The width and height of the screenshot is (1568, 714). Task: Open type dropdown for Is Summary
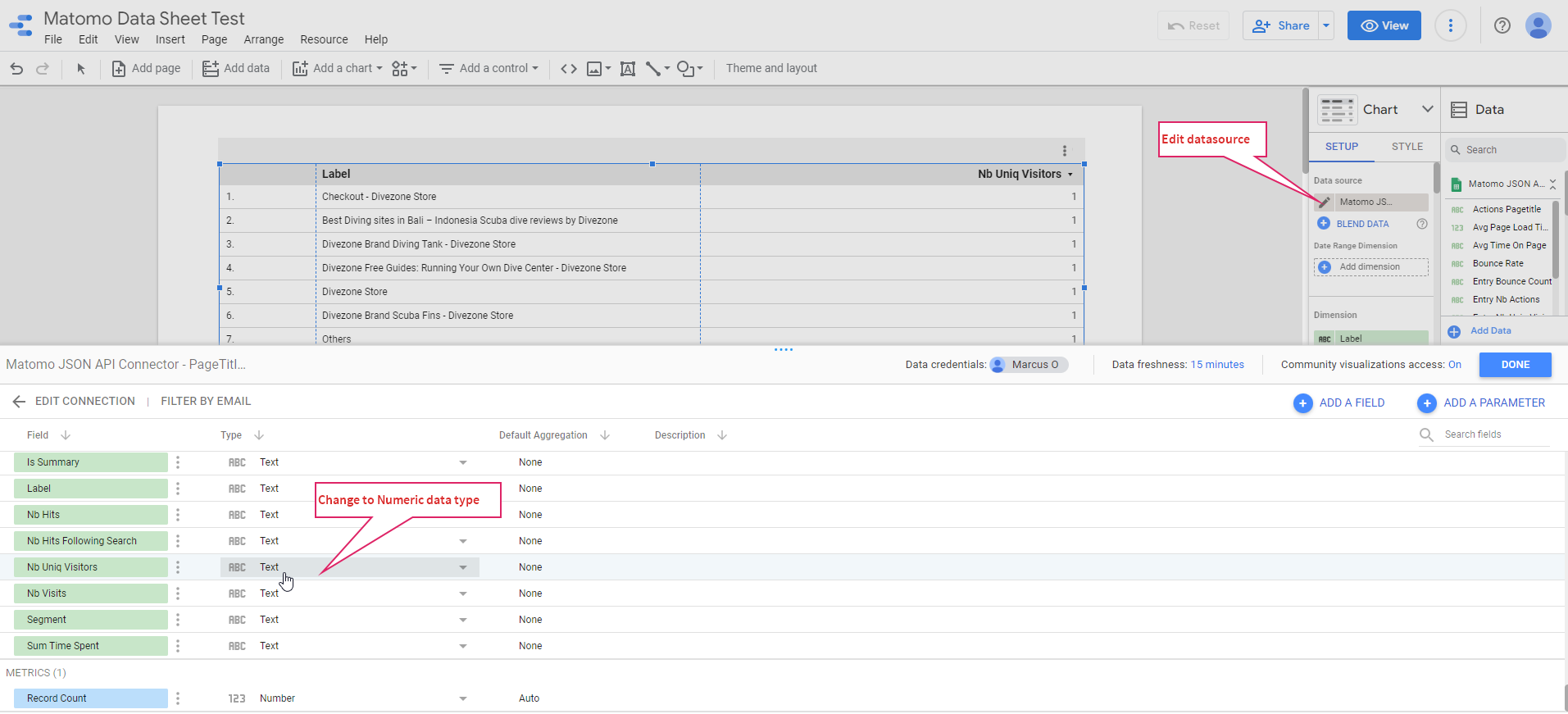click(463, 462)
